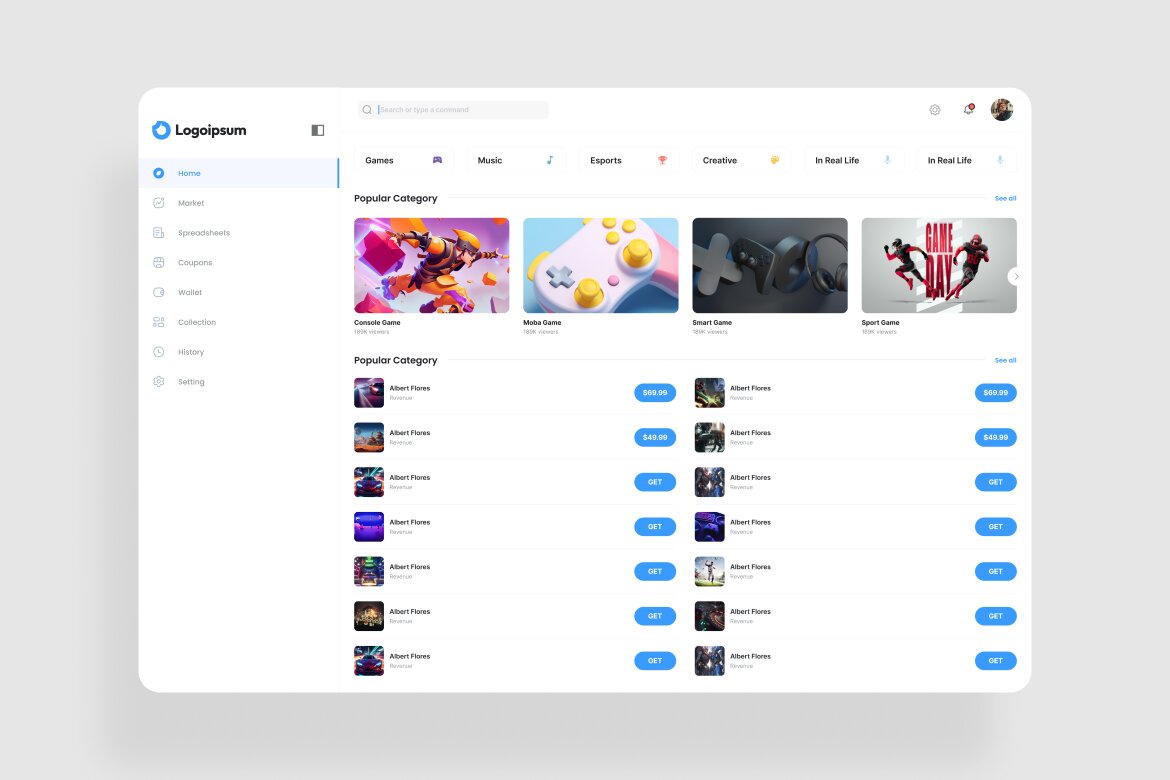Expand more categories with the right chevron arrow
This screenshot has height=780, width=1170.
coord(1015,276)
